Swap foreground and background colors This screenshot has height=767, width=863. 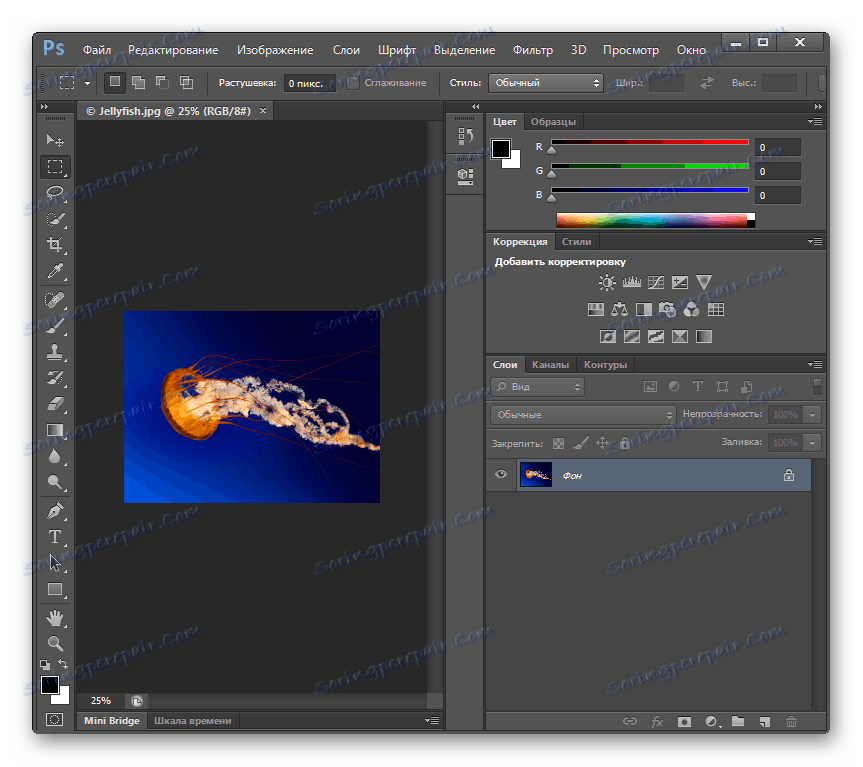pos(63,664)
